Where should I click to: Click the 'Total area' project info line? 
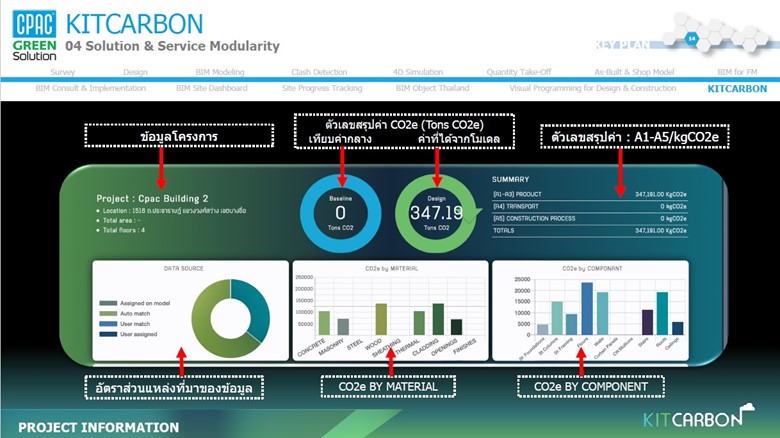121,220
